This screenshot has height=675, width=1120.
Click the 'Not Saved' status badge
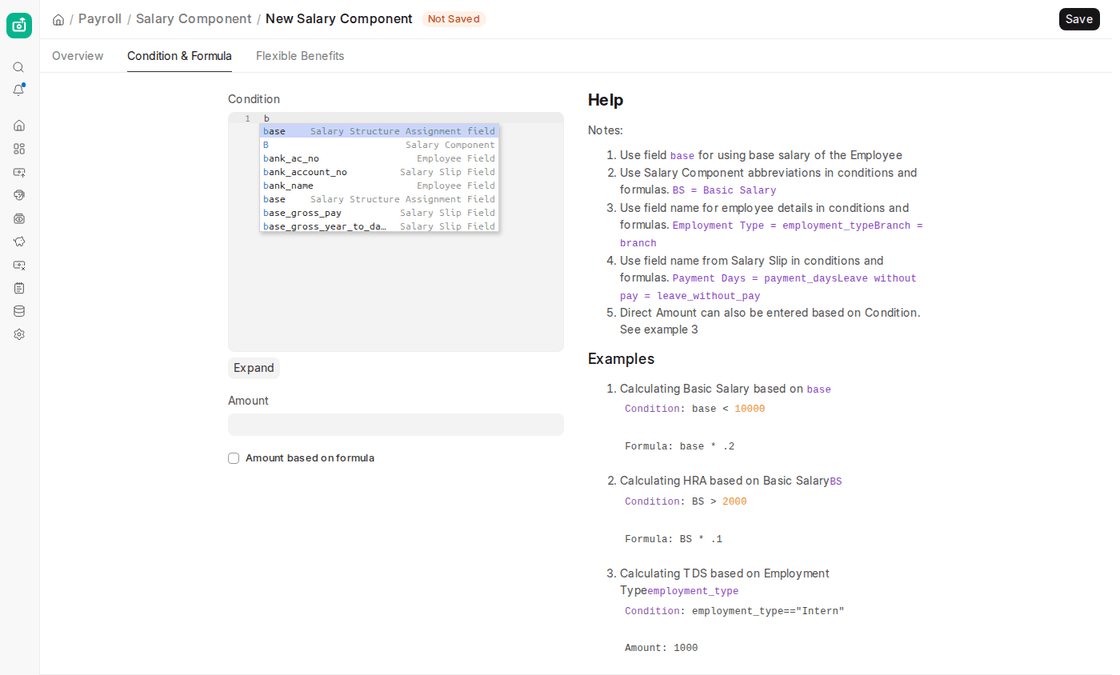pos(454,19)
